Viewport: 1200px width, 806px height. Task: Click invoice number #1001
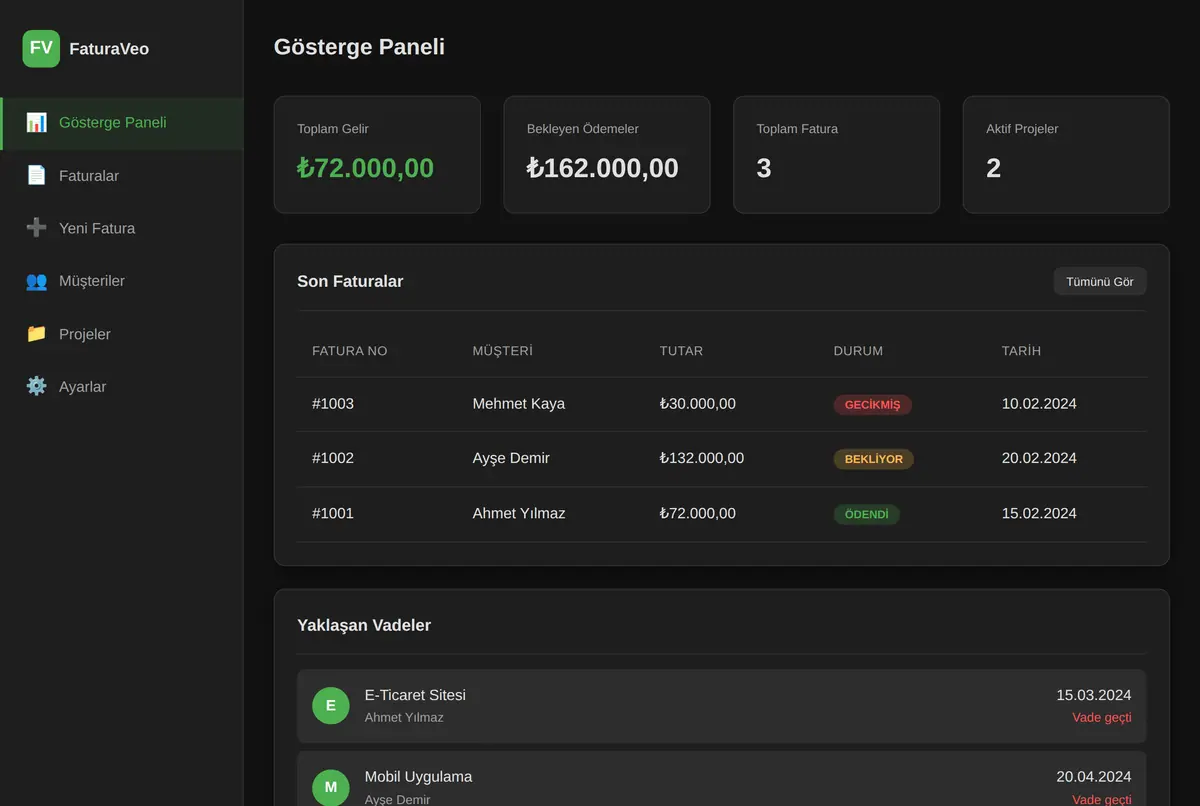[x=333, y=514]
